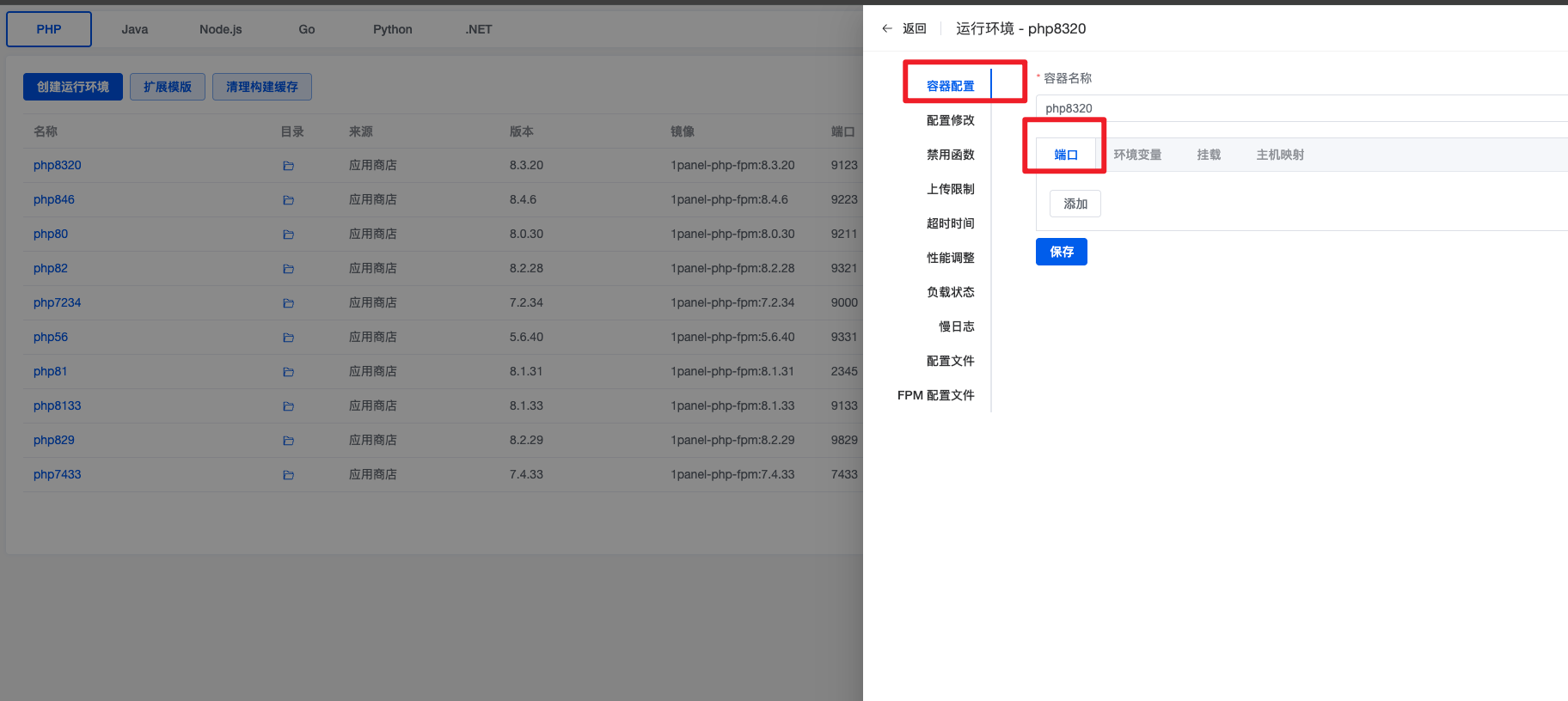Open folder icon for php80 row
Image resolution: width=1568 pixels, height=701 pixels.
click(288, 235)
